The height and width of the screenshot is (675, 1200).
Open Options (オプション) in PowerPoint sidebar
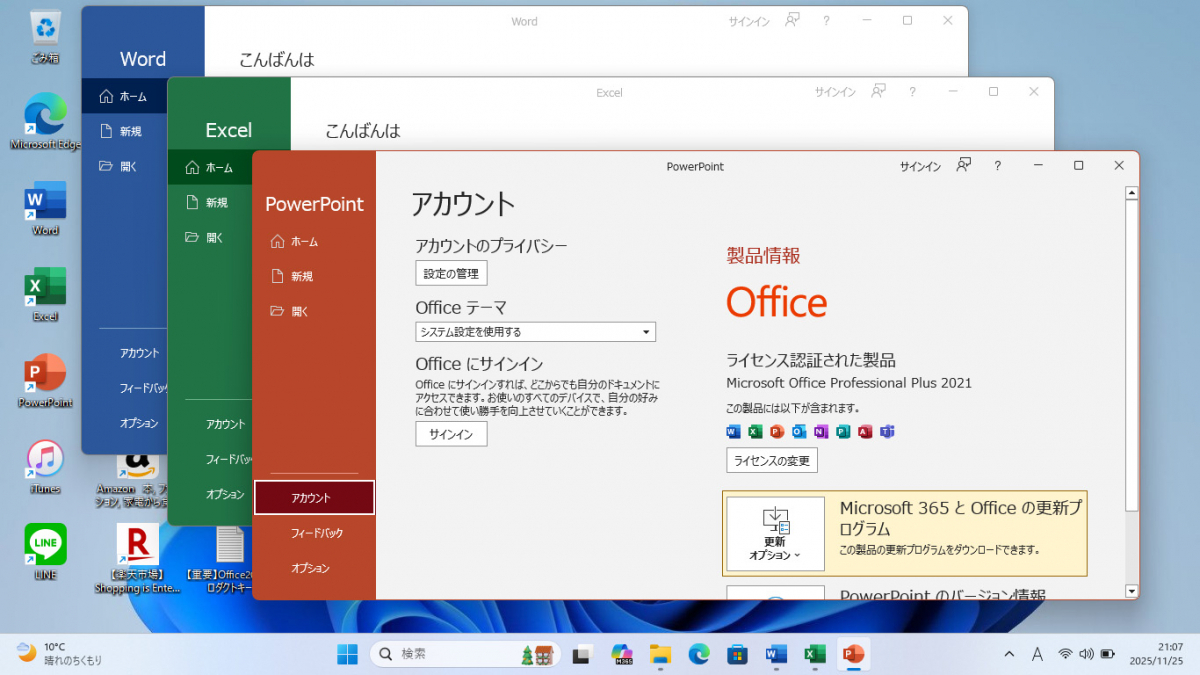pyautogui.click(x=310, y=568)
